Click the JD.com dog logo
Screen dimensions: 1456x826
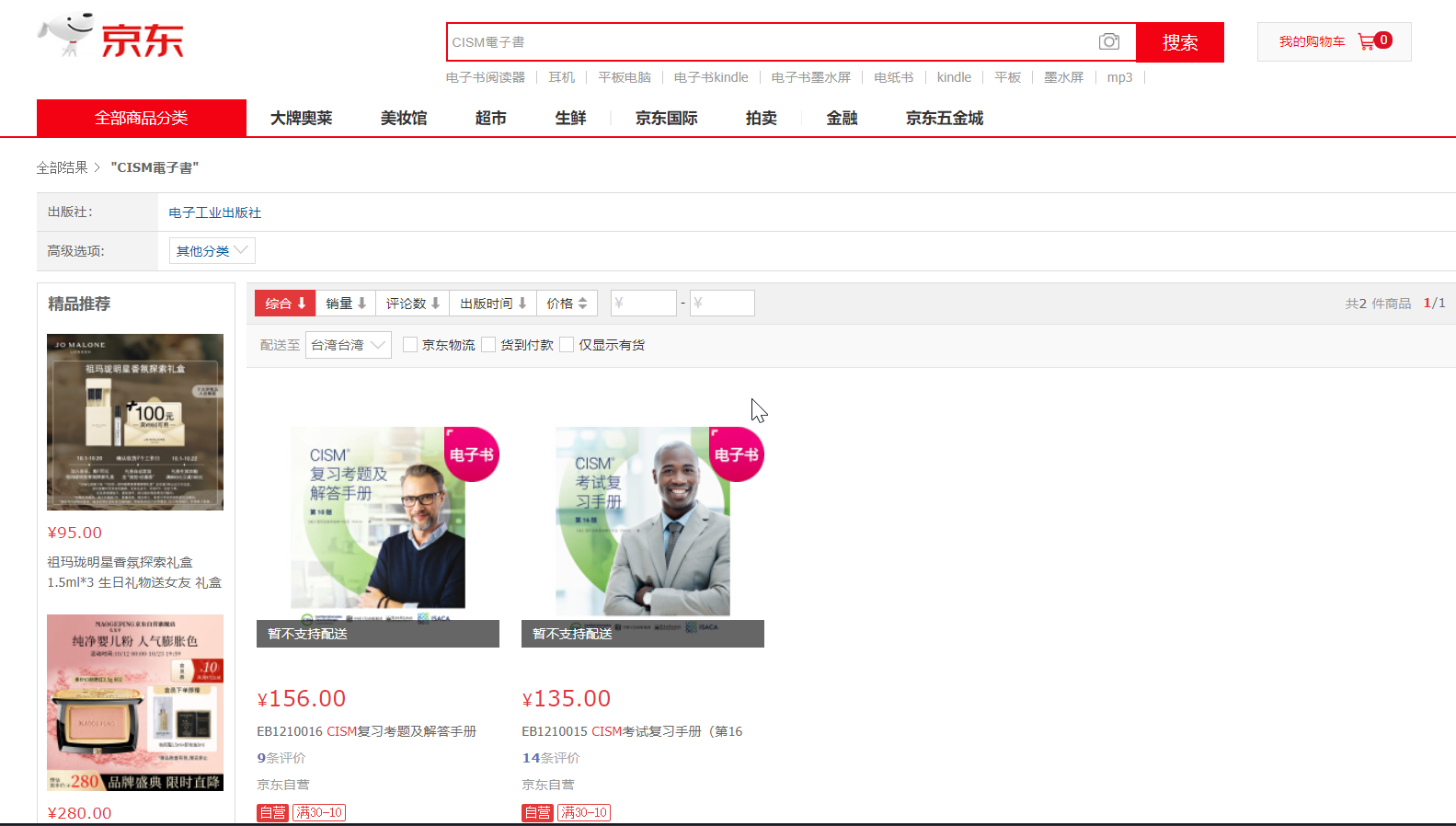pos(111,36)
